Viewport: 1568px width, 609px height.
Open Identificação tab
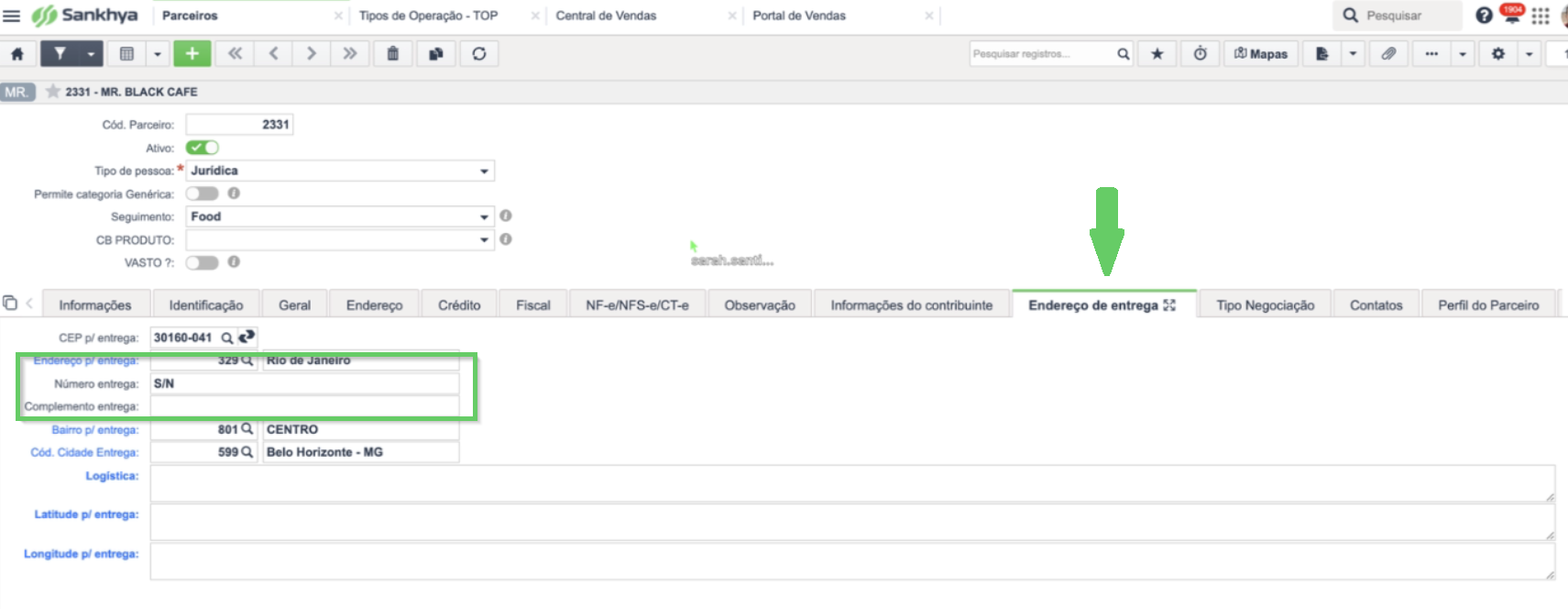coord(206,305)
